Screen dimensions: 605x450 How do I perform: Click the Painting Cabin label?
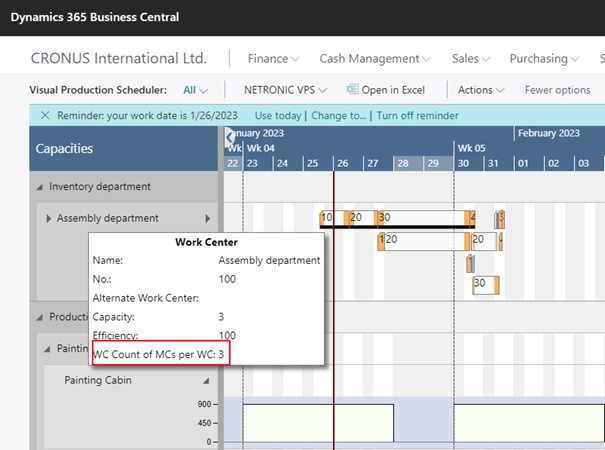[98, 380]
